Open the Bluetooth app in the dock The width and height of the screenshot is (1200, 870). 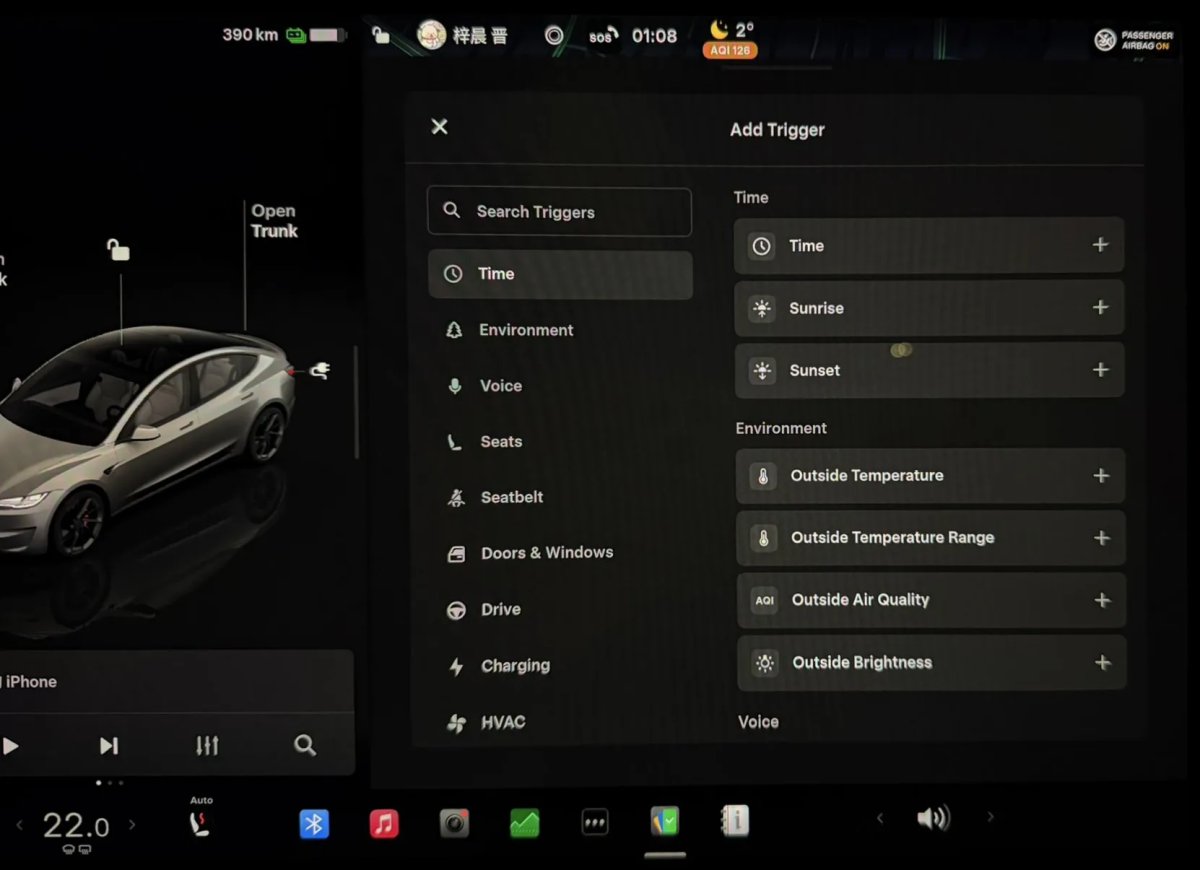(314, 823)
